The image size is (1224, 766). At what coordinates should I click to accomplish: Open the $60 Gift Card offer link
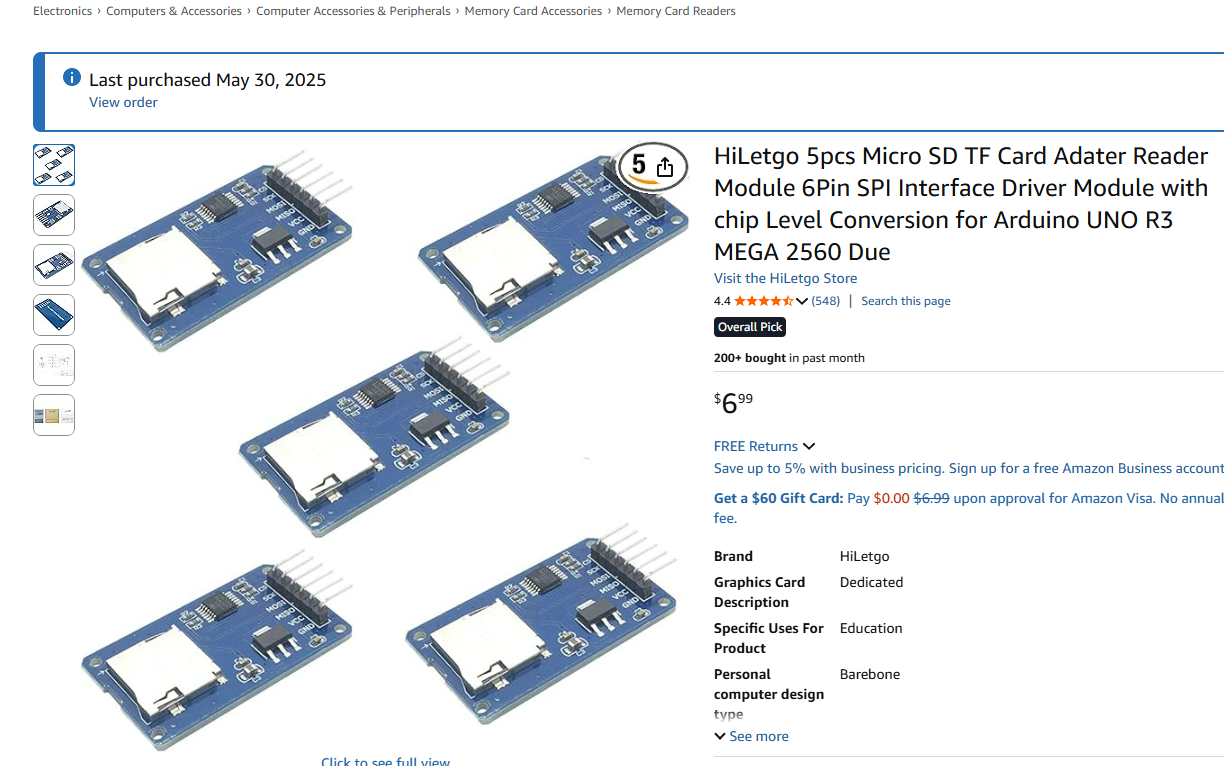(x=778, y=498)
